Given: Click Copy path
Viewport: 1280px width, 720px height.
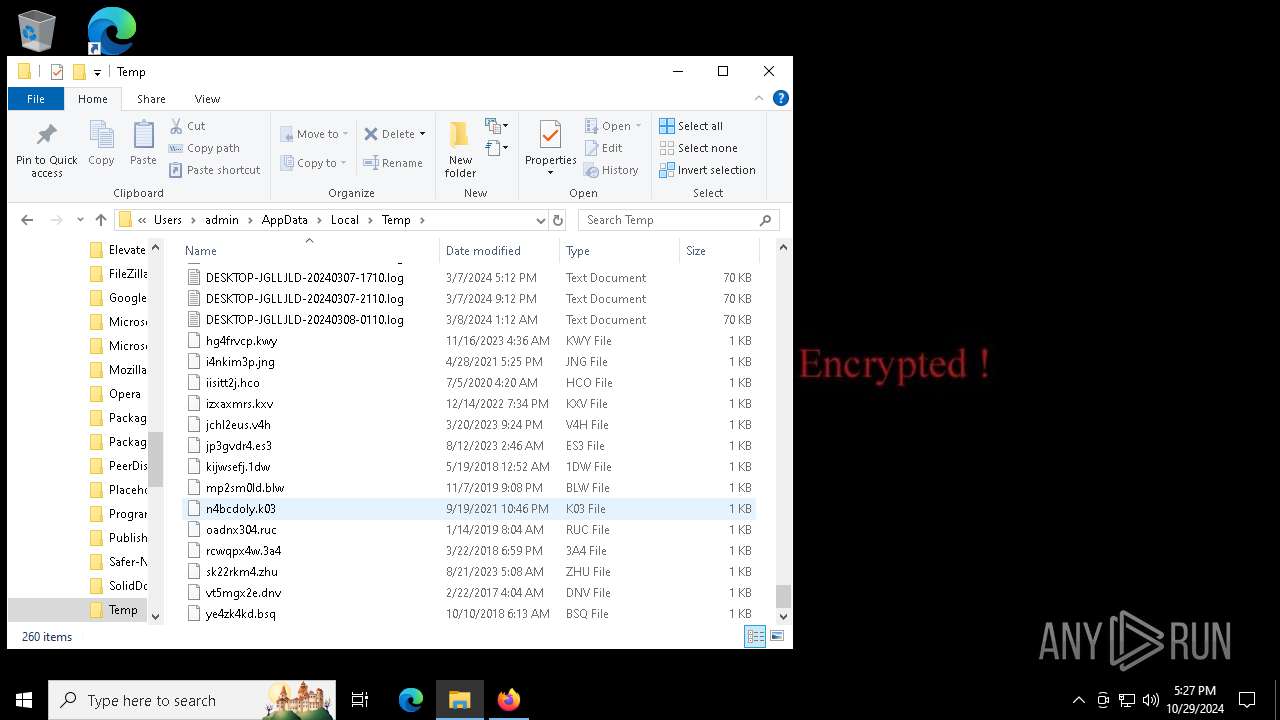Looking at the screenshot, I should 204,148.
